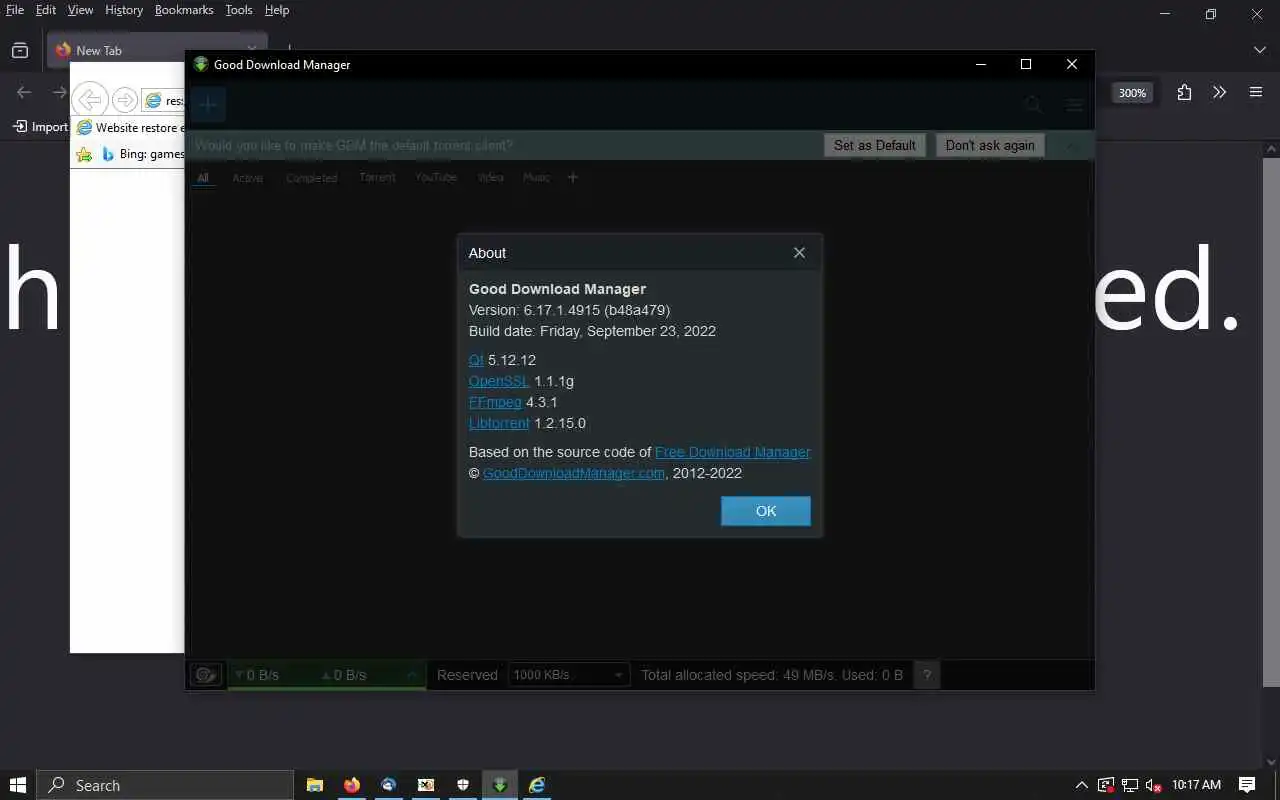Open Firefox Edit menu

(46, 10)
